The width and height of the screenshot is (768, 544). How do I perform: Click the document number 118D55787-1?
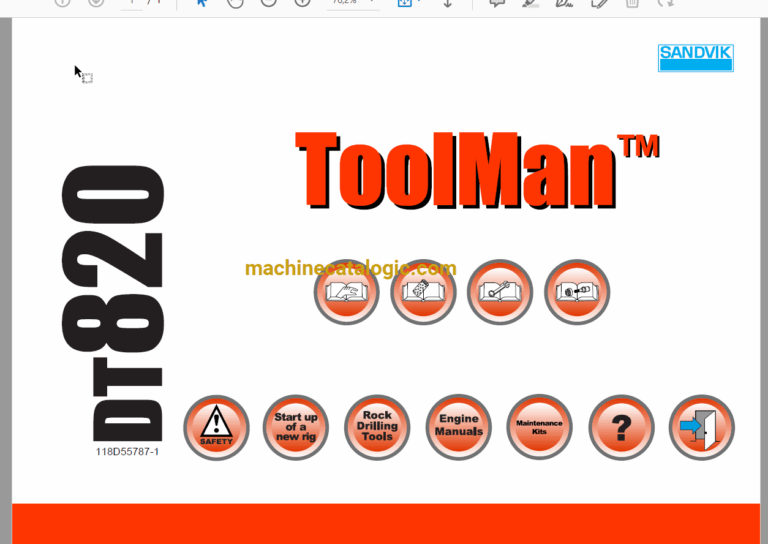127,451
